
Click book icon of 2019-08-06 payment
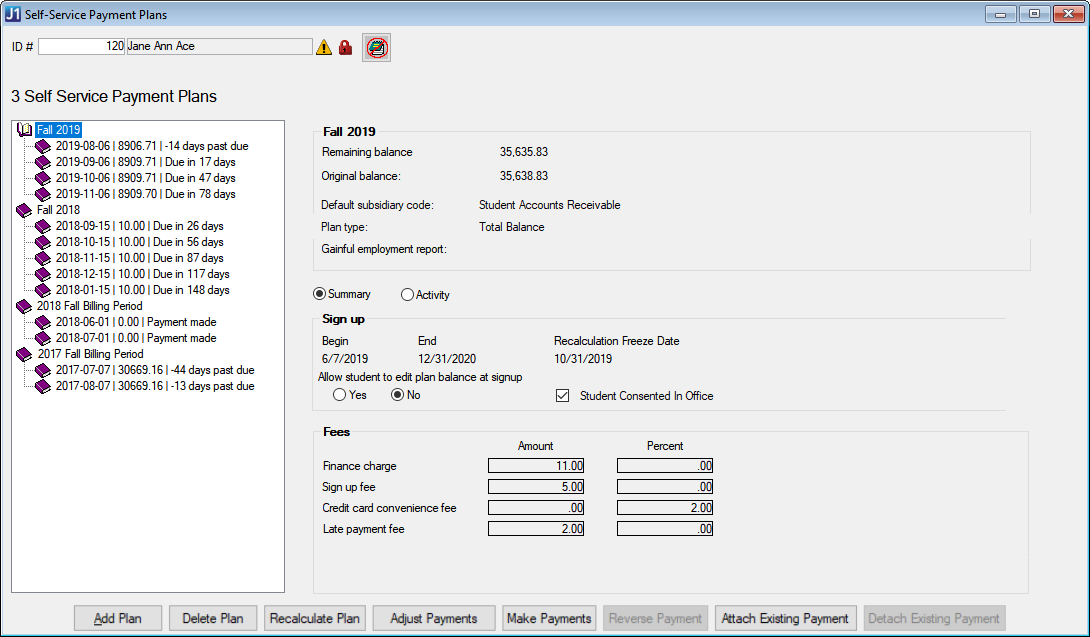pos(43,146)
